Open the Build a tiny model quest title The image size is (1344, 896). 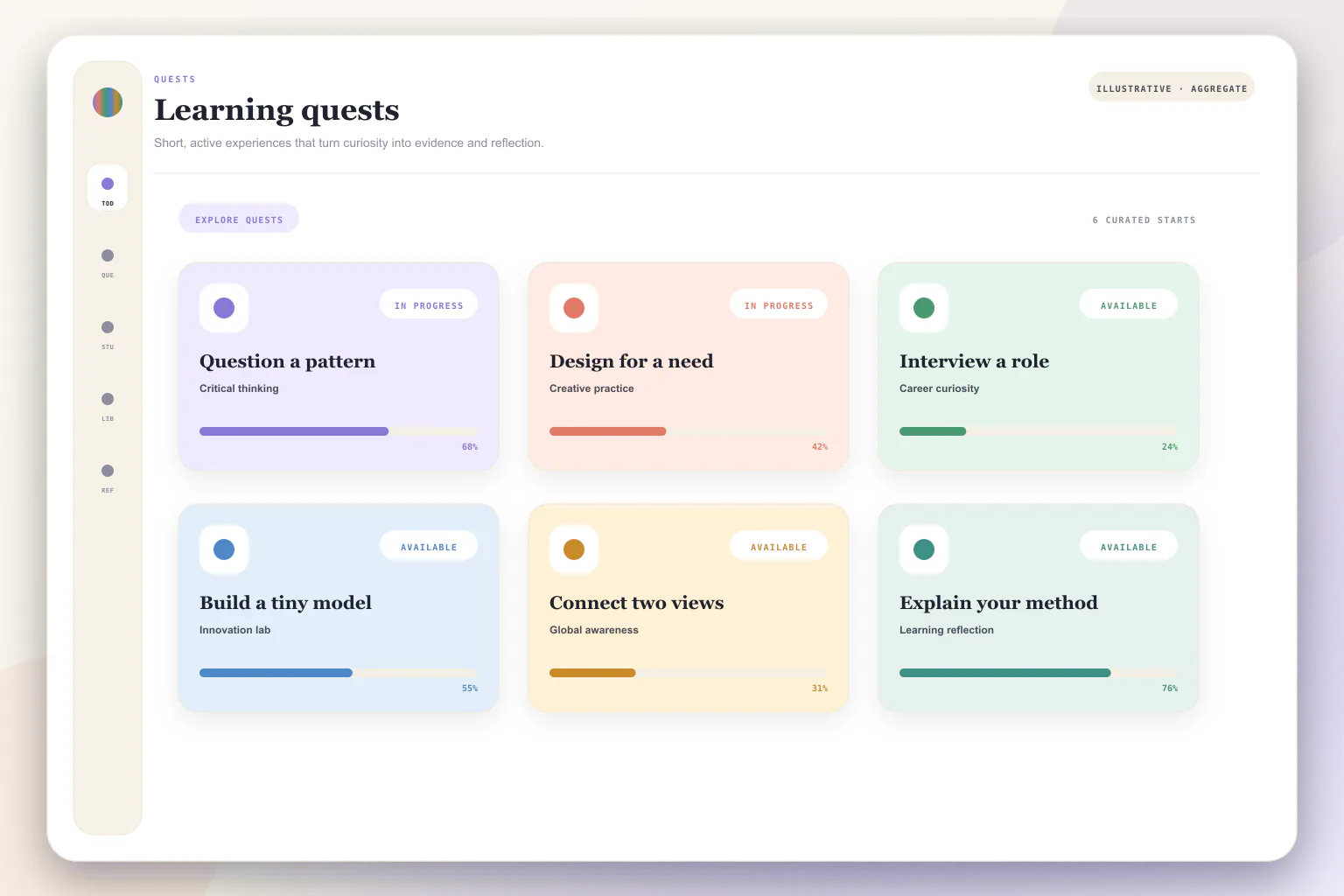[x=285, y=603]
